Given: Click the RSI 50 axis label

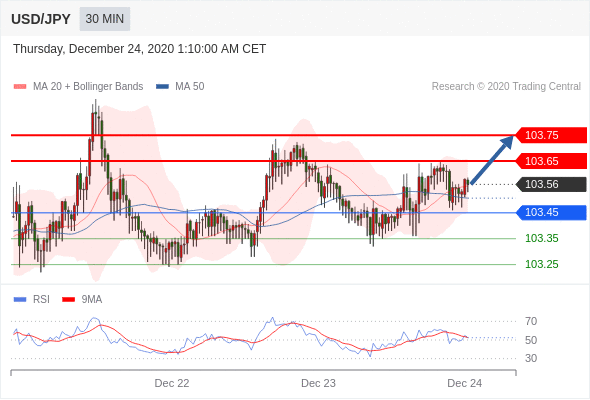Looking at the screenshot, I should coord(531,340).
